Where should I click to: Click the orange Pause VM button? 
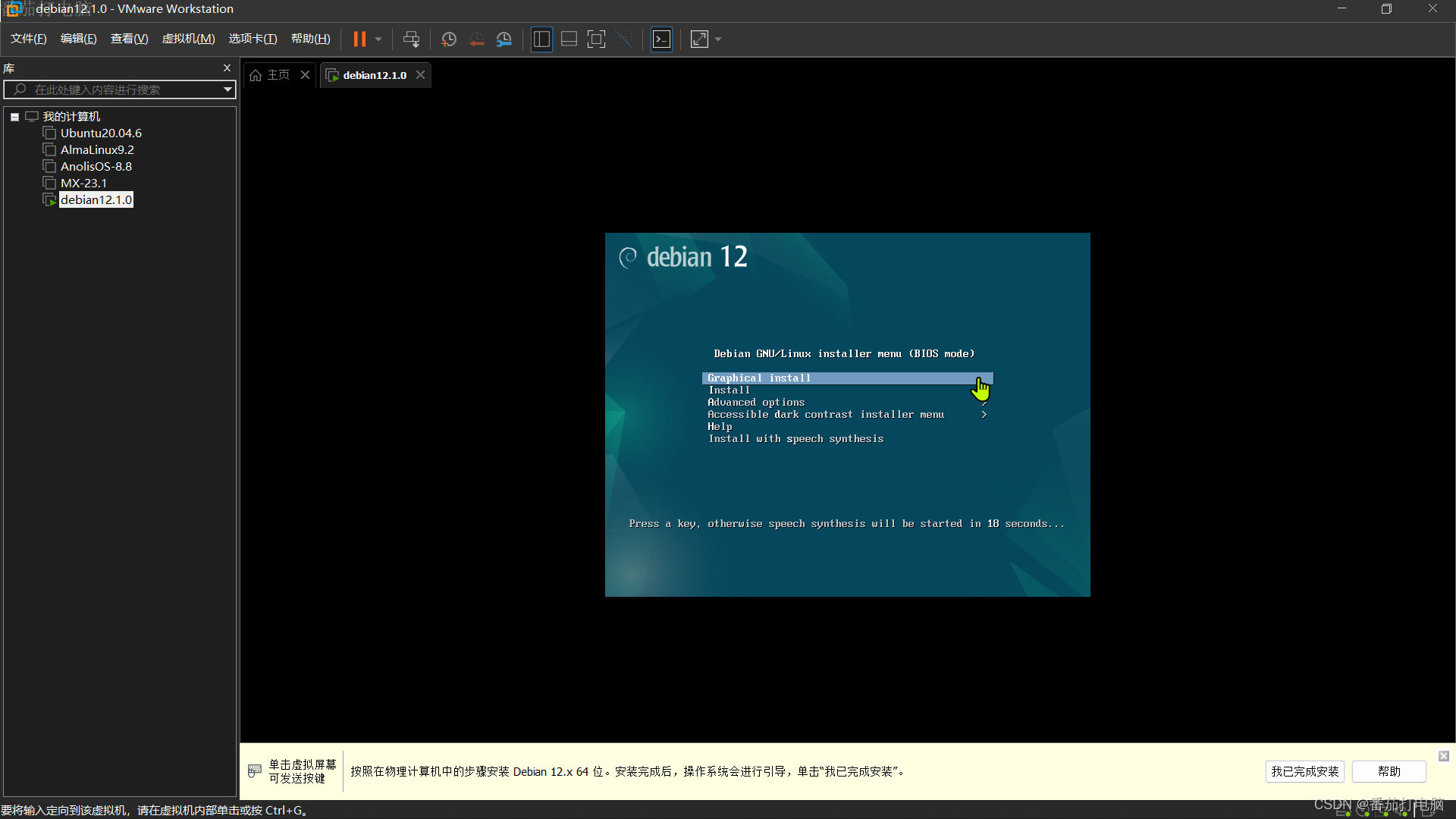point(359,39)
